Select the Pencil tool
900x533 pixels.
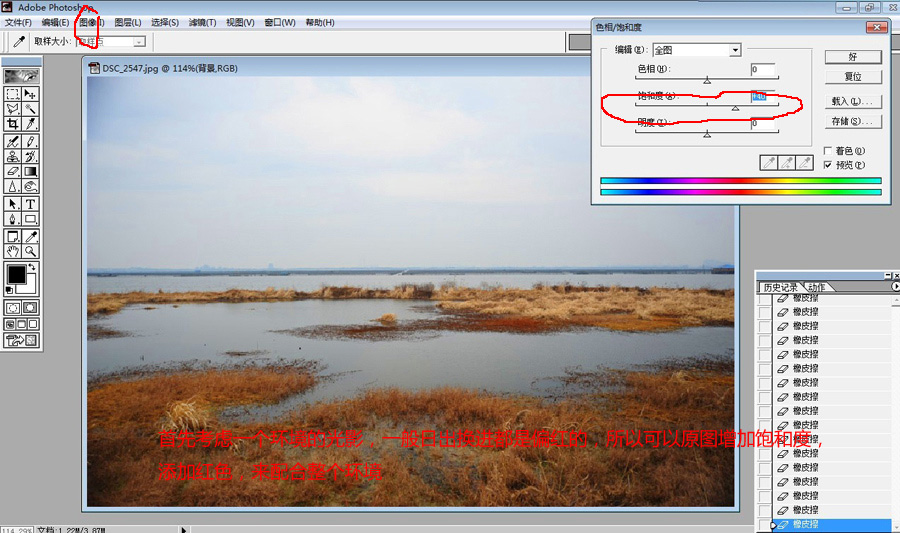30,141
